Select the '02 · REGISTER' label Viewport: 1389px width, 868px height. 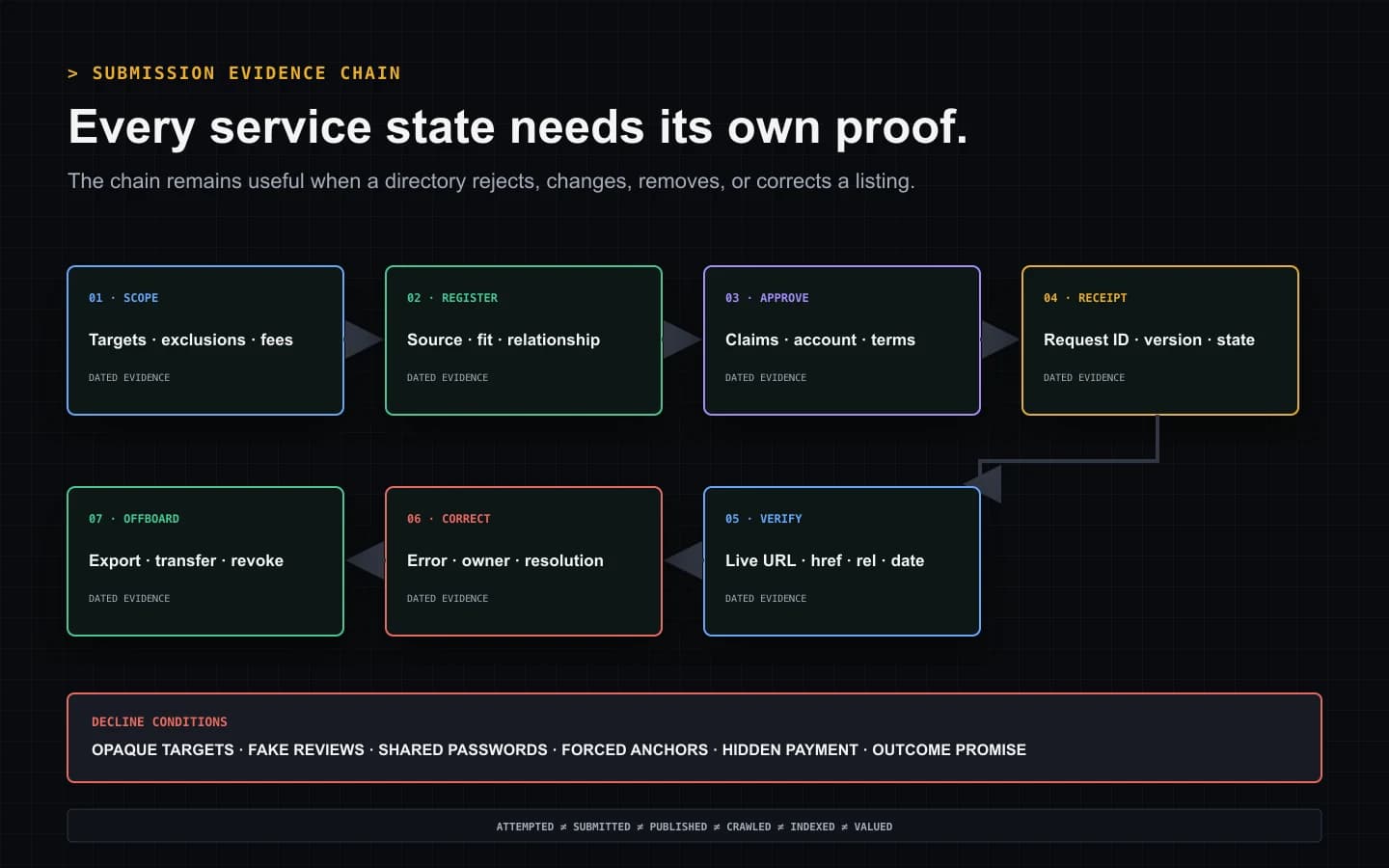pyautogui.click(x=452, y=298)
